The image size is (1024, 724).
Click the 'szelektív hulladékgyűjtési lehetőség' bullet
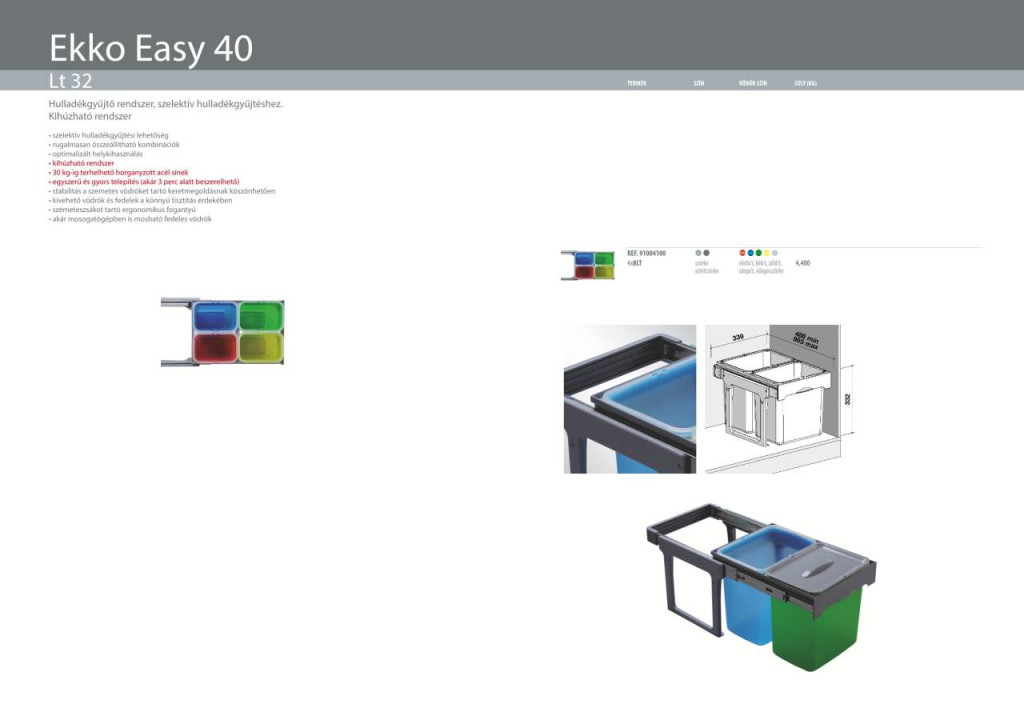pos(108,135)
